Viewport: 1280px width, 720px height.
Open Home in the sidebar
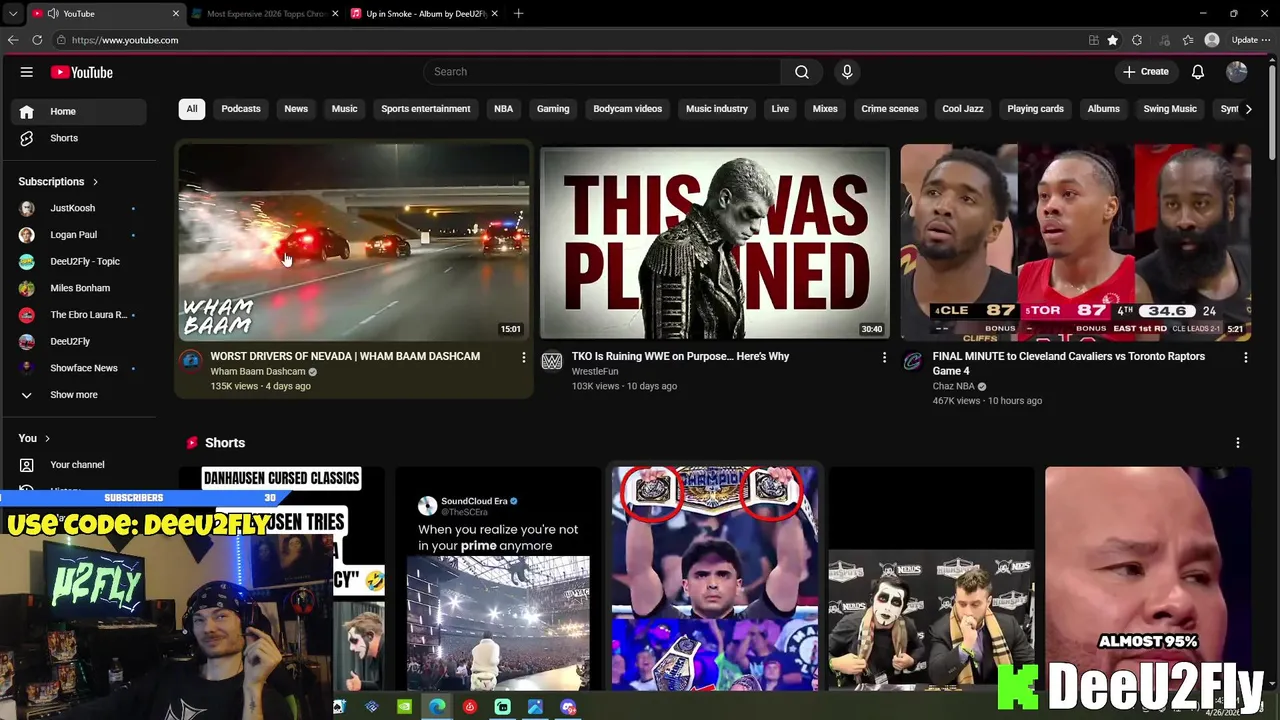point(80,112)
